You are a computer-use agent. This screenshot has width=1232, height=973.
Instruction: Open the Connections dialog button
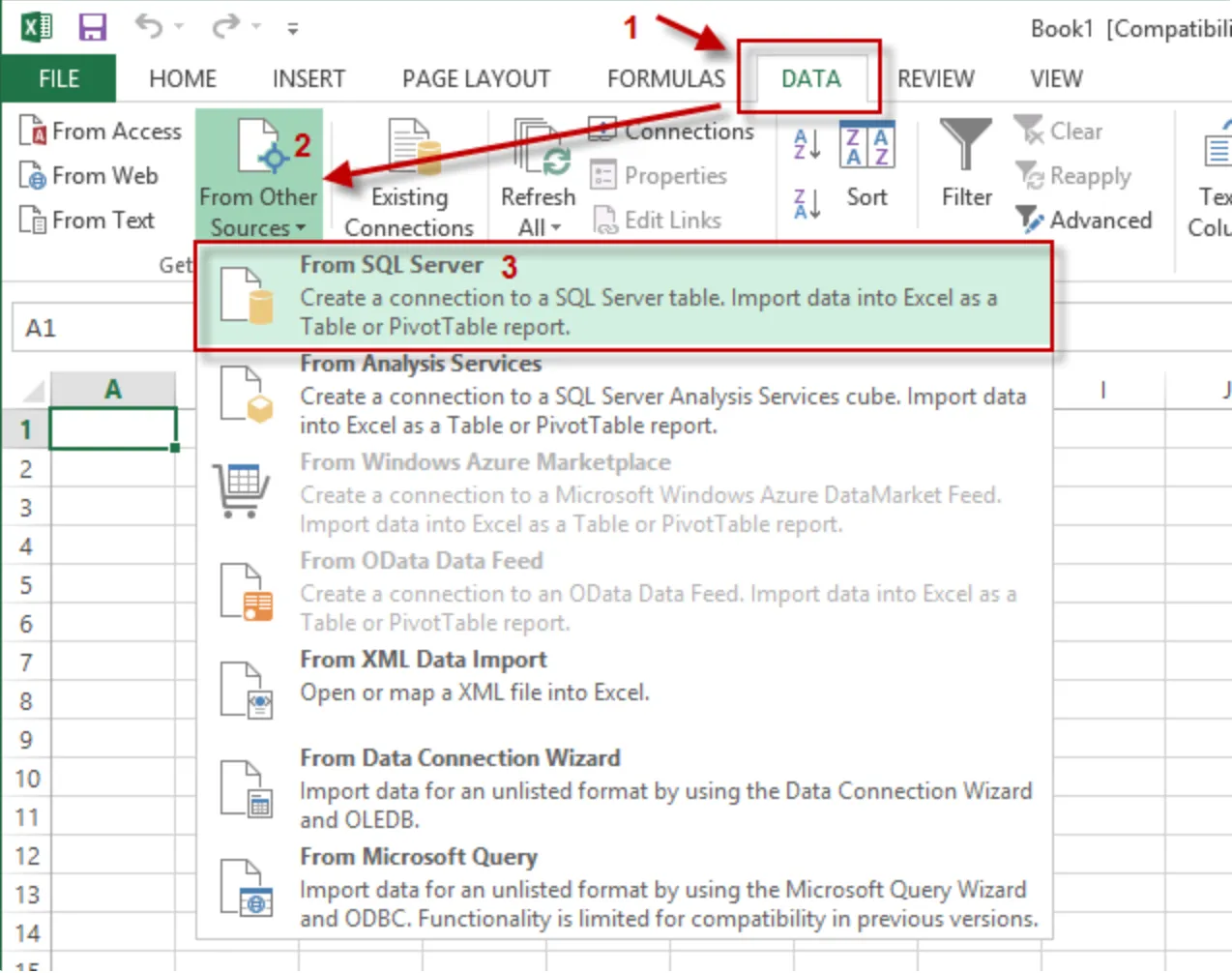click(671, 131)
